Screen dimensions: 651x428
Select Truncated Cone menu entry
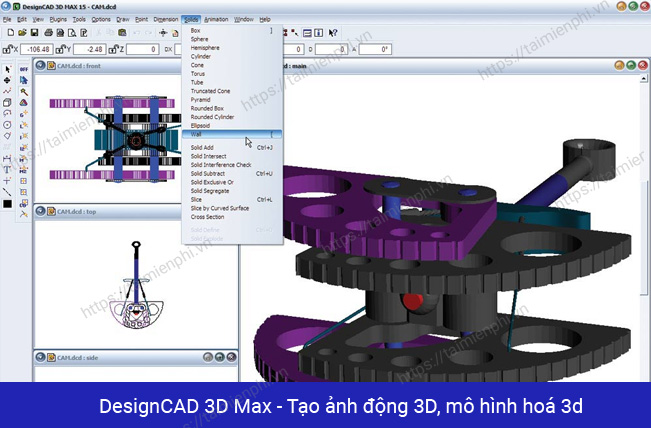232,91
